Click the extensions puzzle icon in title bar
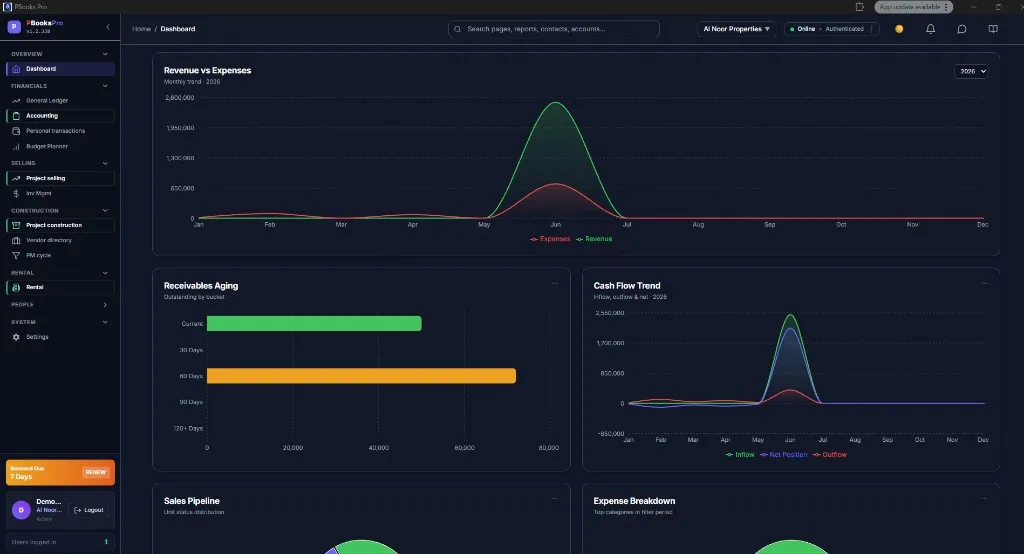This screenshot has height=554, width=1024. click(859, 7)
